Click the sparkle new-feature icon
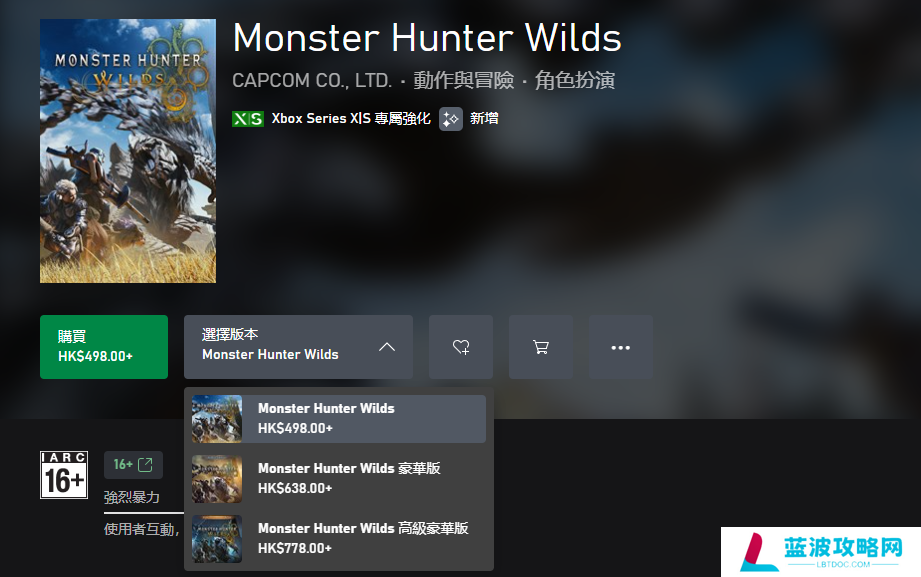The height and width of the screenshot is (577, 921). click(x=451, y=119)
